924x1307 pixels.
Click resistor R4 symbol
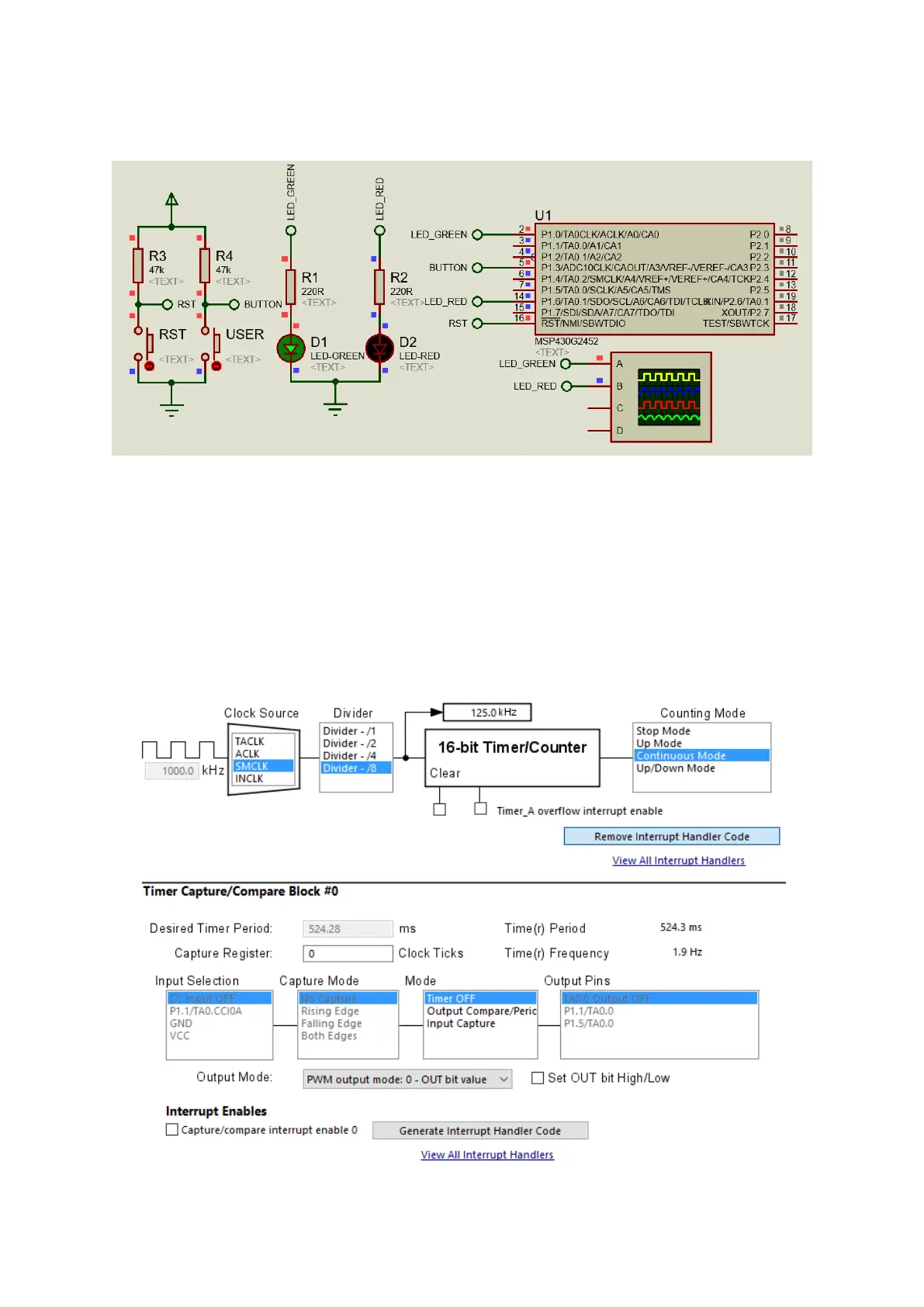(x=205, y=265)
